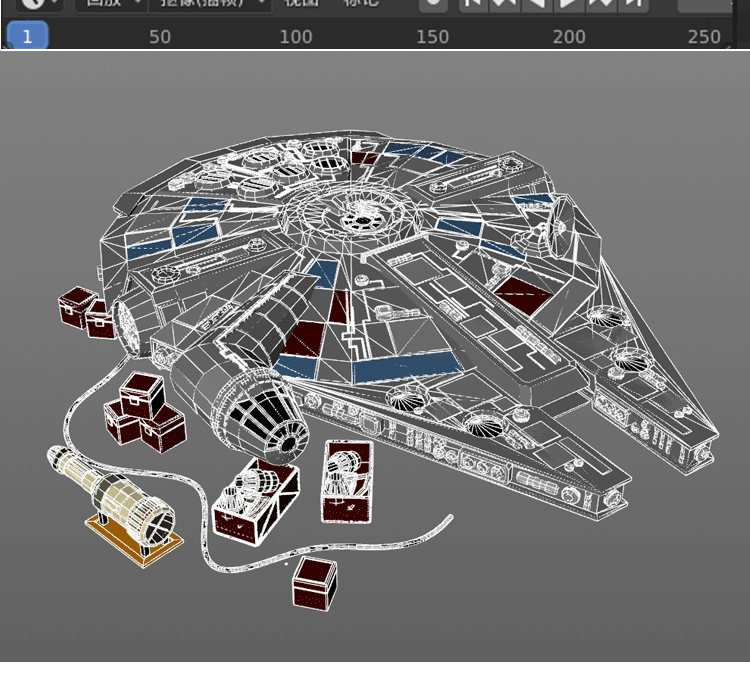Click frame 250 on the timeline ruler

pos(704,37)
